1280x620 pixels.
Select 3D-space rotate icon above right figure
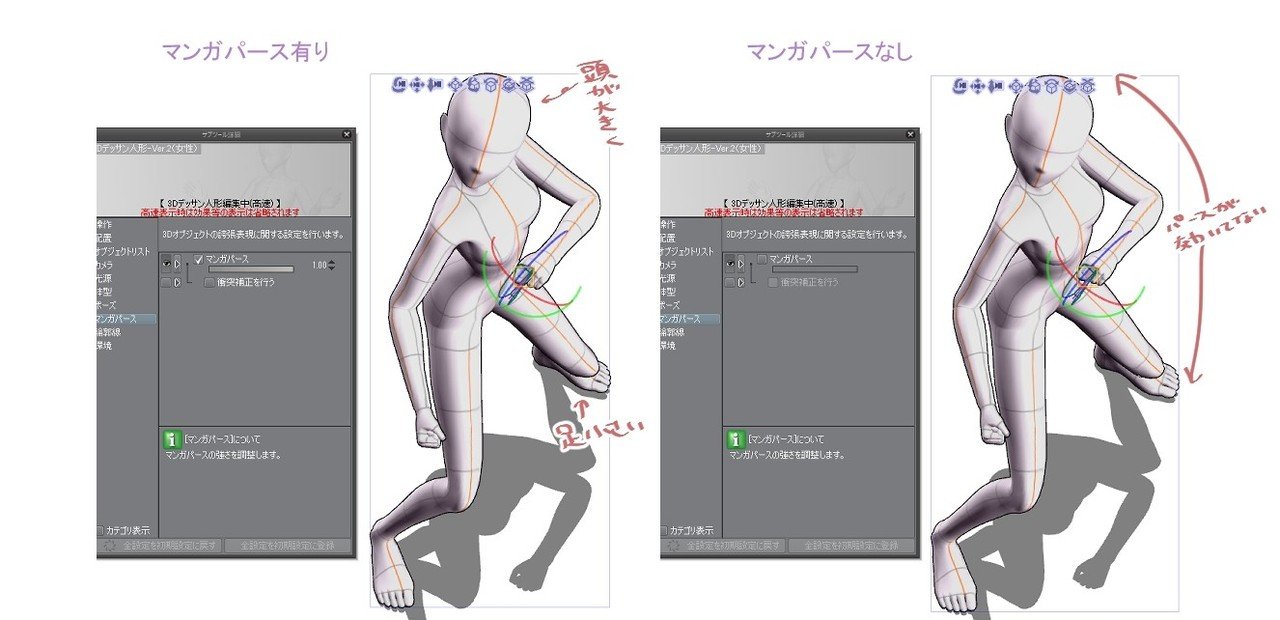pos(1069,86)
